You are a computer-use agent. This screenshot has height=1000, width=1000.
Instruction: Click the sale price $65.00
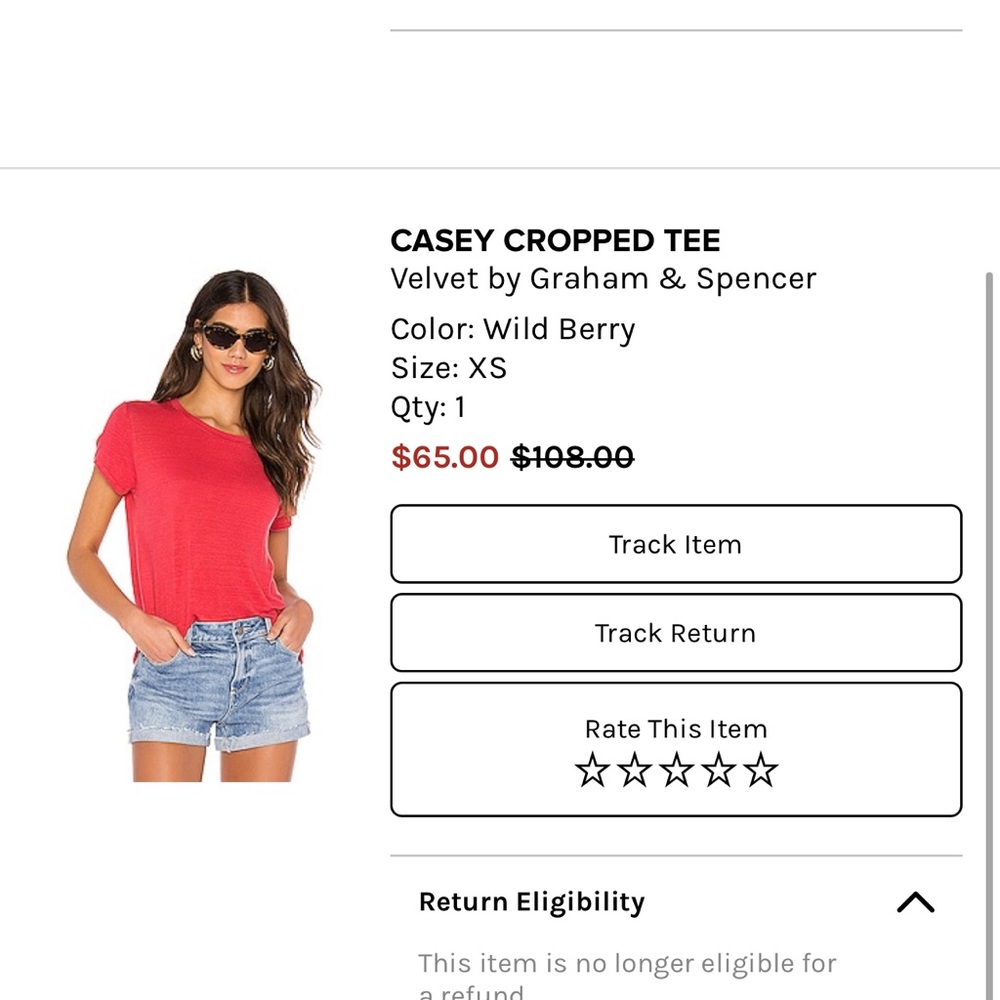(x=444, y=457)
